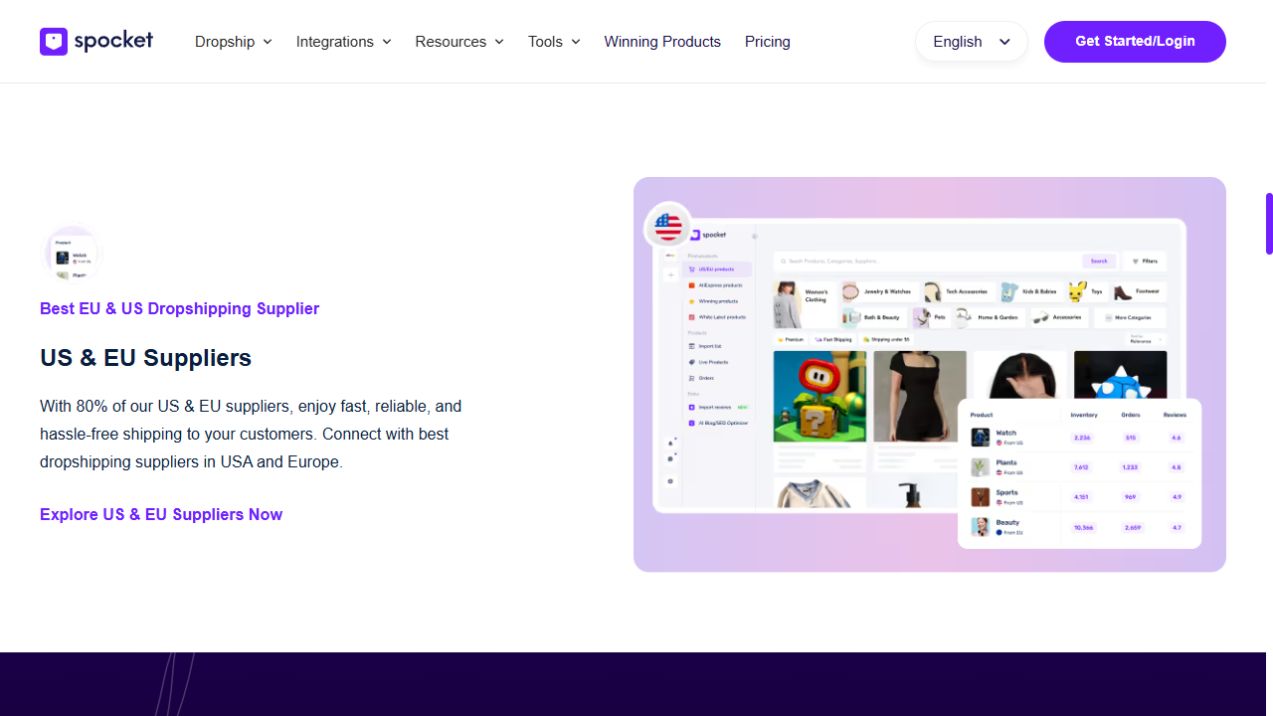Open the Sort by Relevance dropdown
1273x716 pixels.
(1145, 339)
